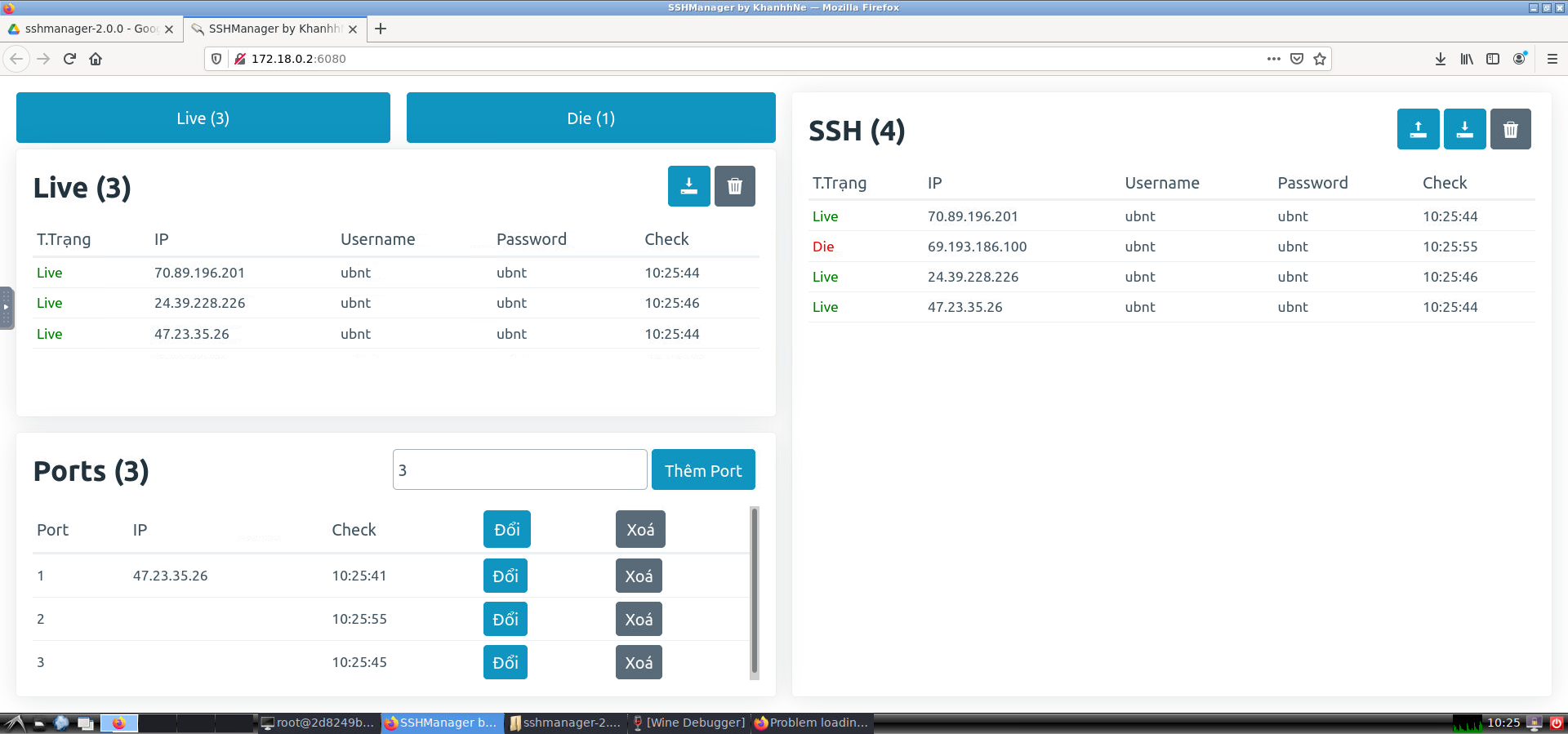This screenshot has width=1568, height=734.
Task: Switch to Problem loading taskbar item
Action: [812, 723]
